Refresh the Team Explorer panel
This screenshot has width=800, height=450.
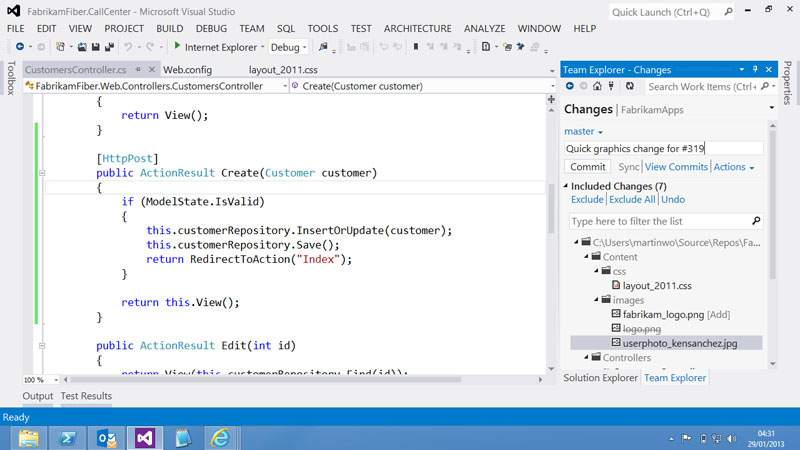click(630, 86)
